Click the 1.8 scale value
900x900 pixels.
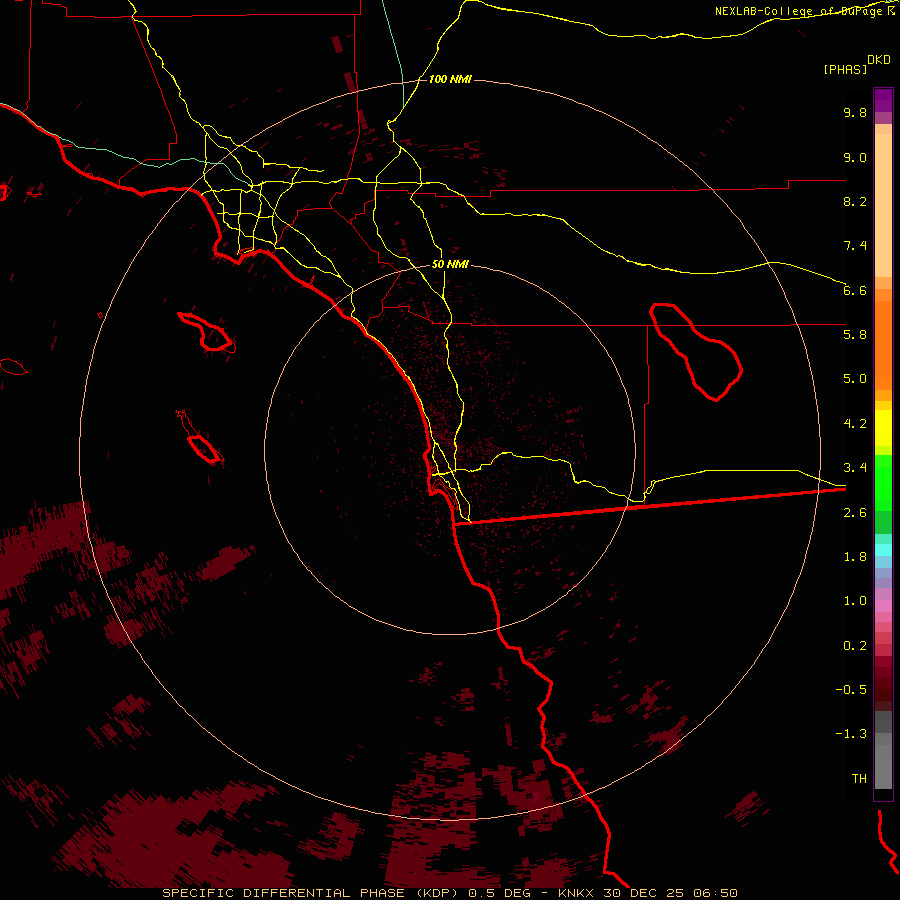point(855,557)
